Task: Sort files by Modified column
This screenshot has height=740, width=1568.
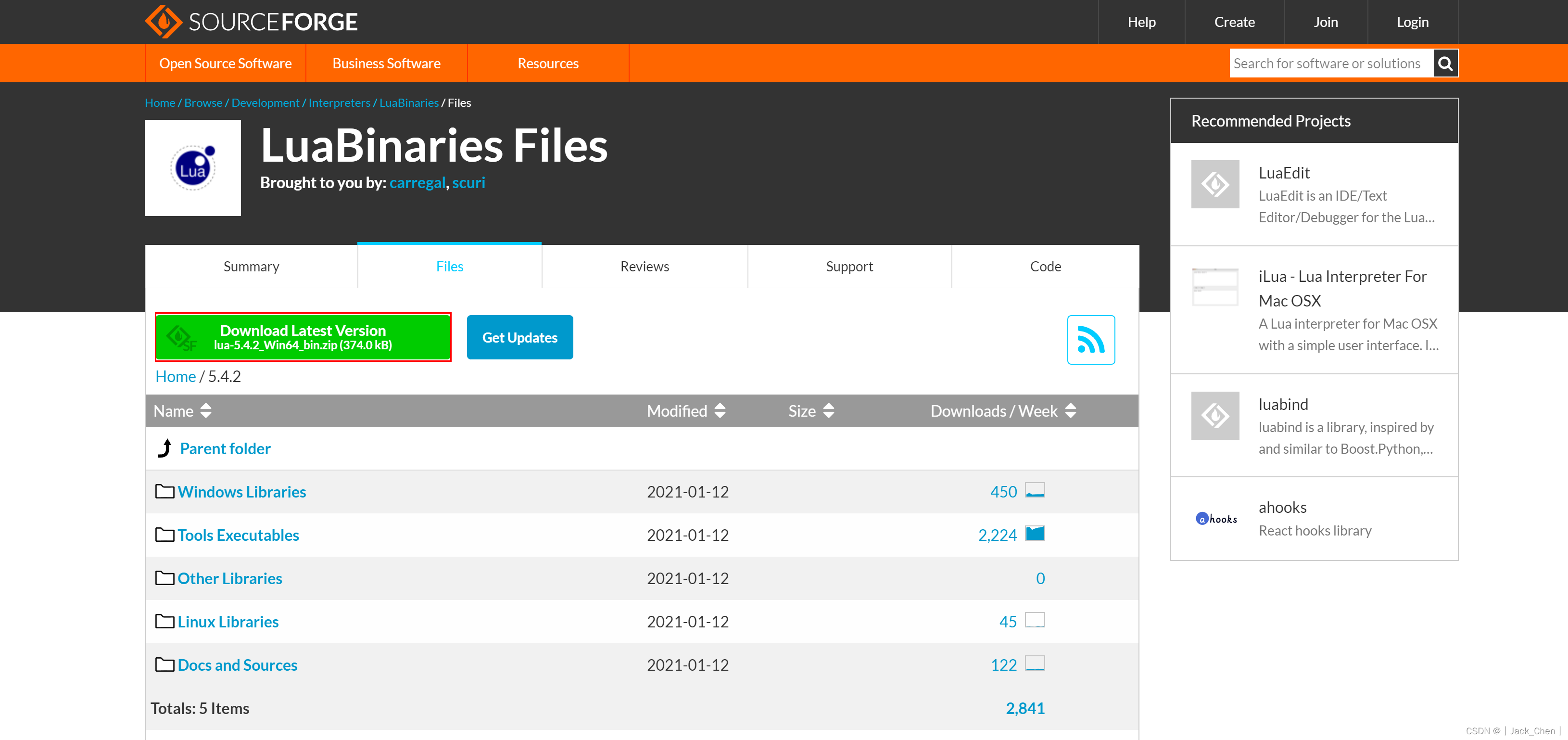Action: pos(686,411)
